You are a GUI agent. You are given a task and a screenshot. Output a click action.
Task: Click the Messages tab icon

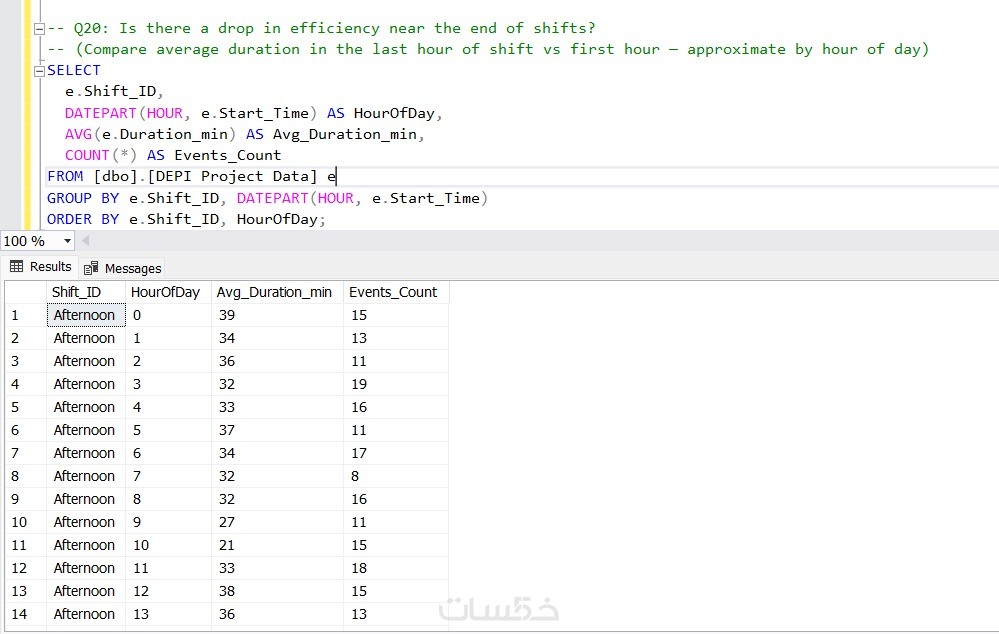[91, 268]
